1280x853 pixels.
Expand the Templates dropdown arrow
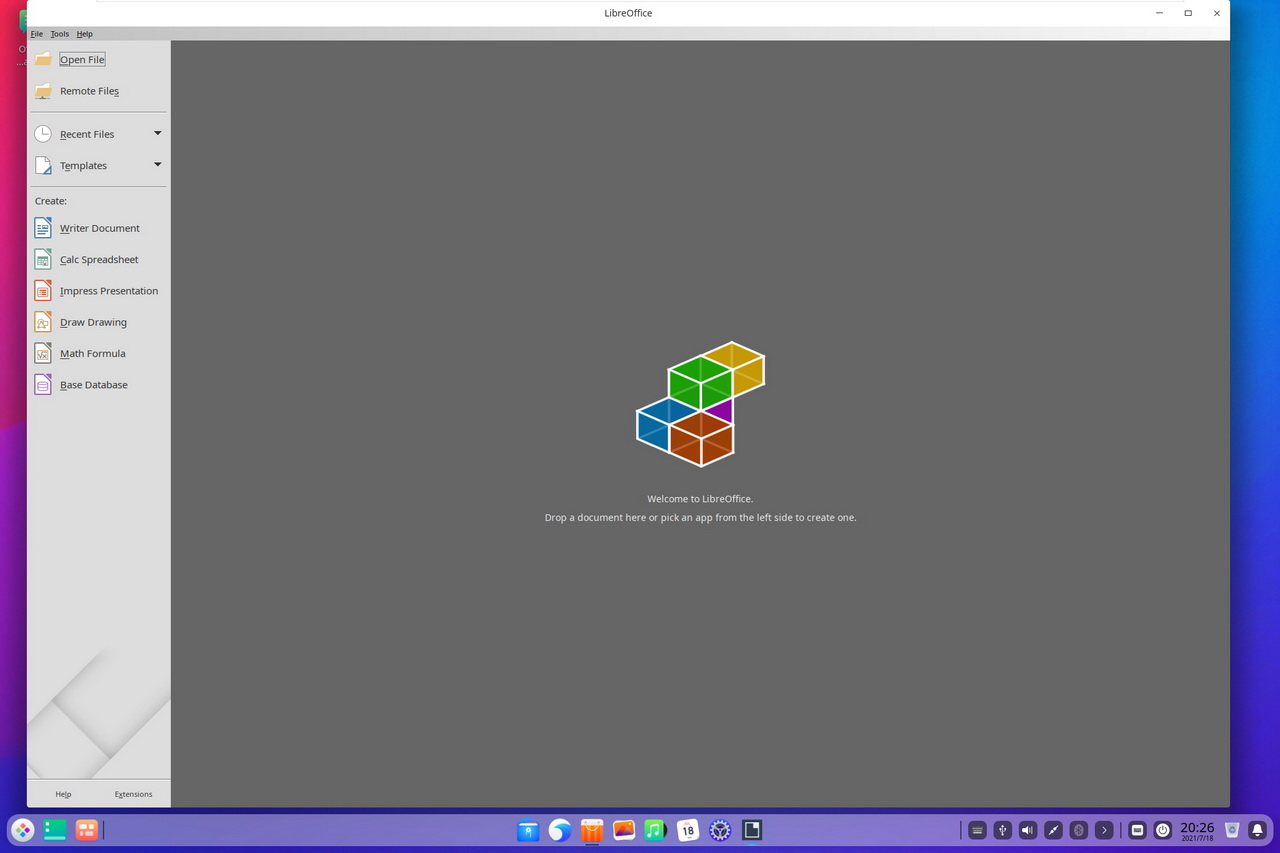(157, 165)
